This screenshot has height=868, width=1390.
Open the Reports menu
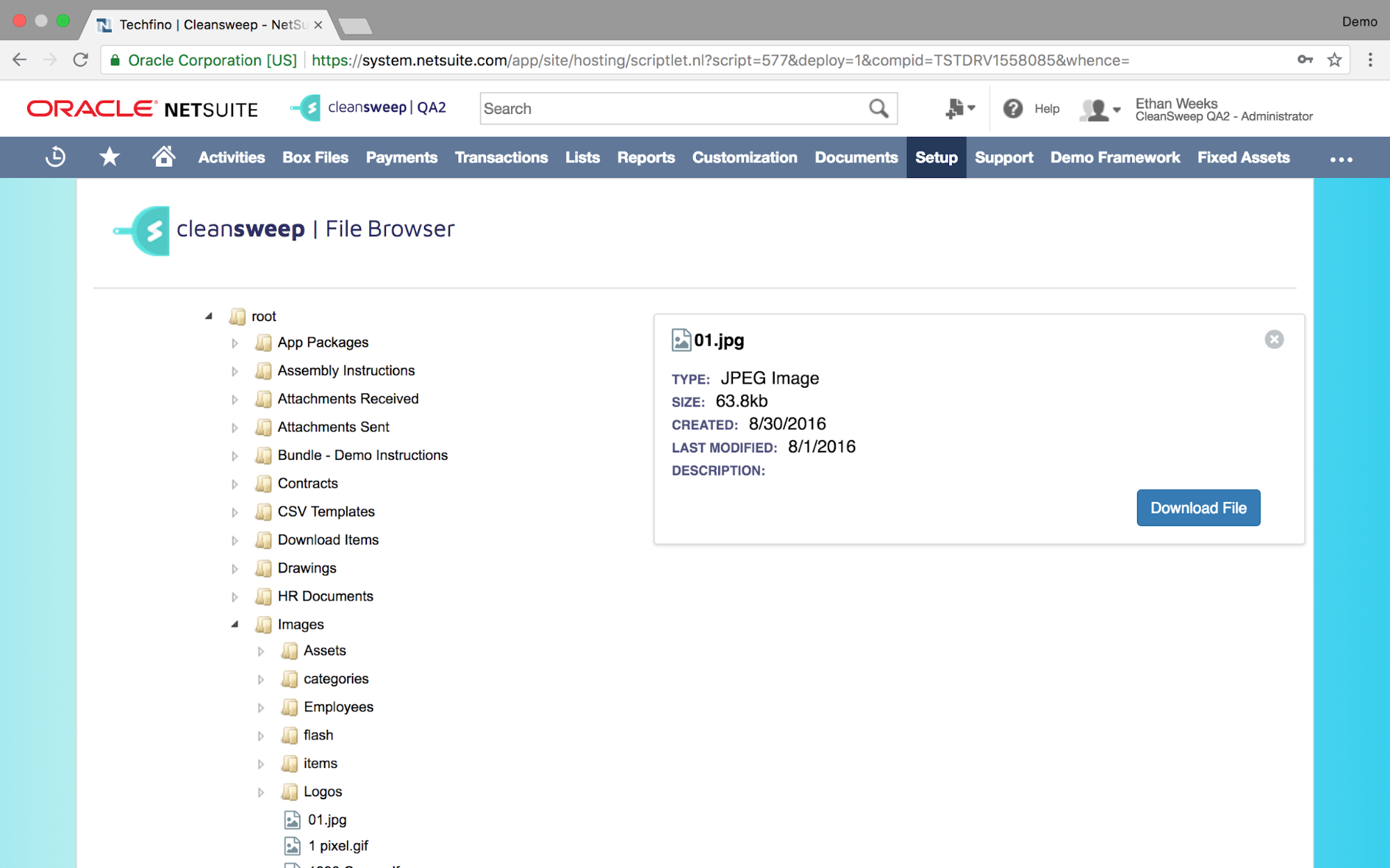point(645,158)
